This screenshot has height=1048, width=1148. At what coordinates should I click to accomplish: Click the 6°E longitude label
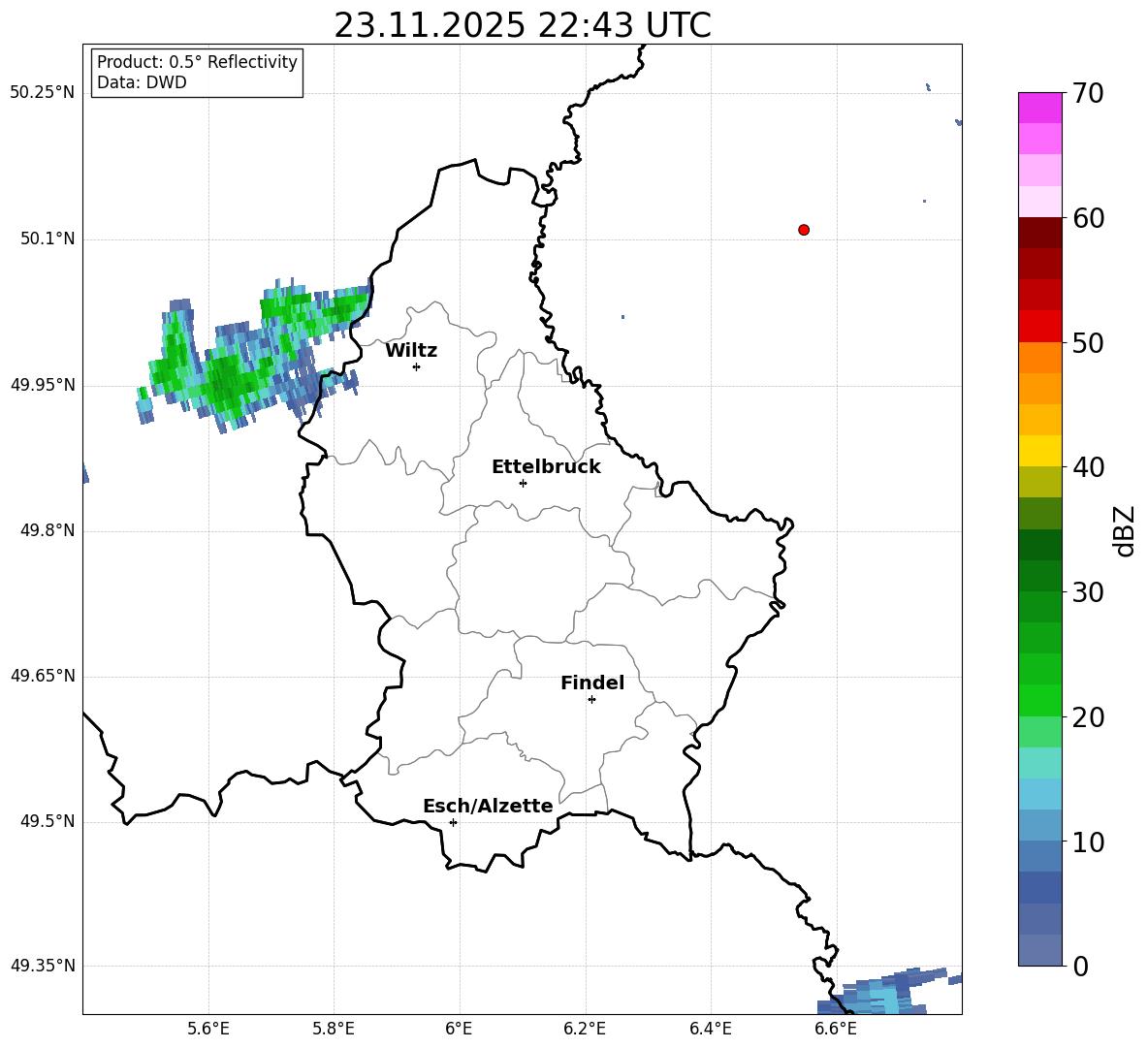point(459,1029)
